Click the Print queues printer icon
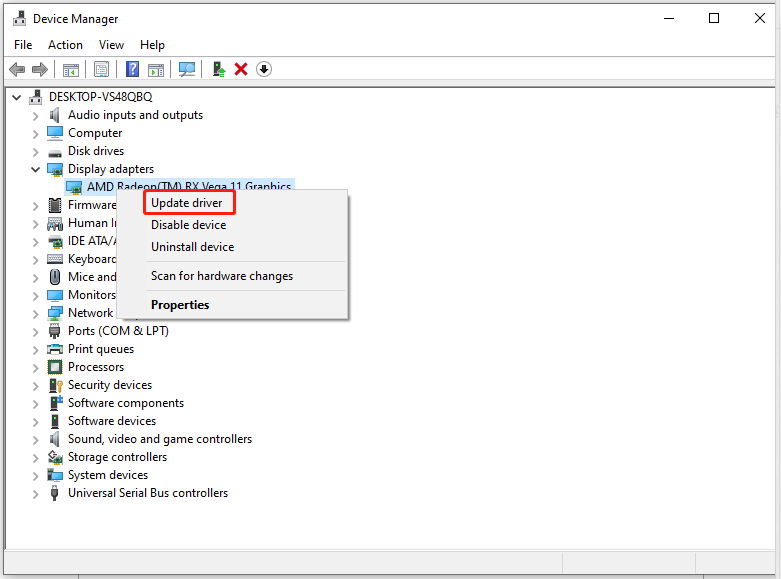 tap(55, 349)
